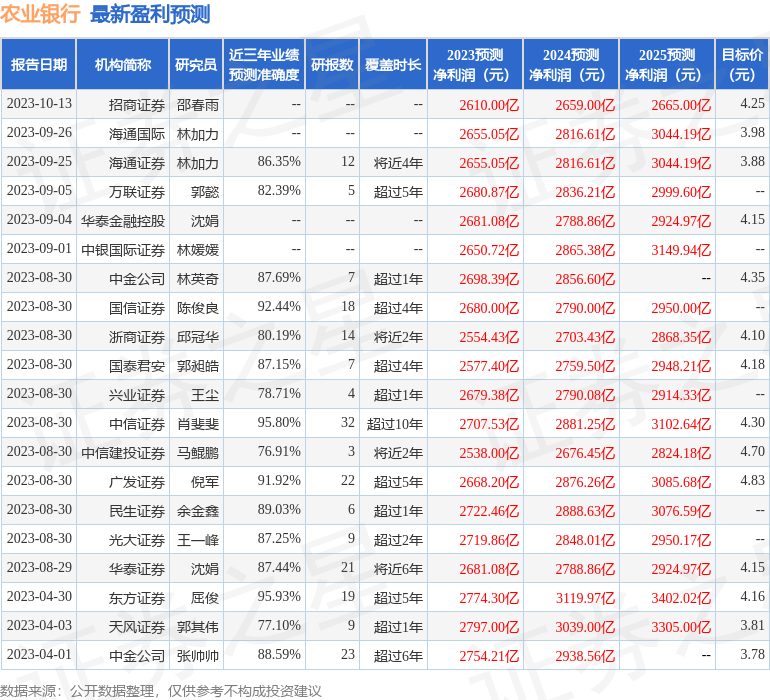Click analyst name 王一峰
The image size is (770, 700).
pyautogui.click(x=197, y=540)
